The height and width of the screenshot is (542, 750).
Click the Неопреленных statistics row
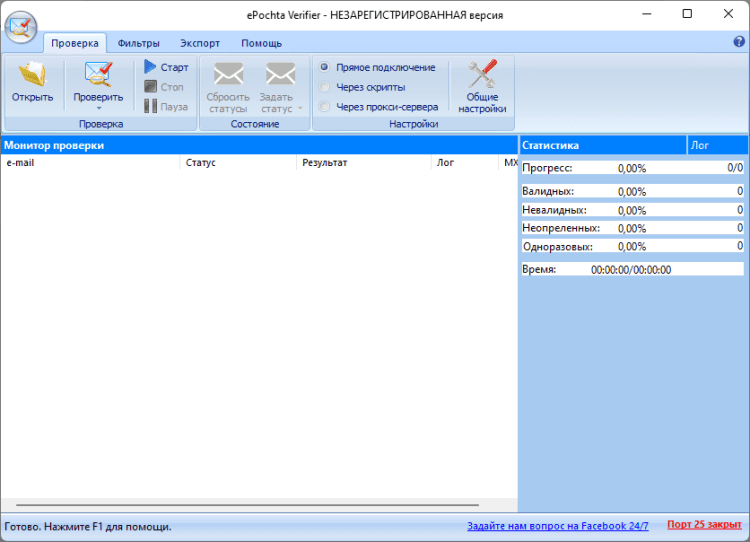coord(632,228)
